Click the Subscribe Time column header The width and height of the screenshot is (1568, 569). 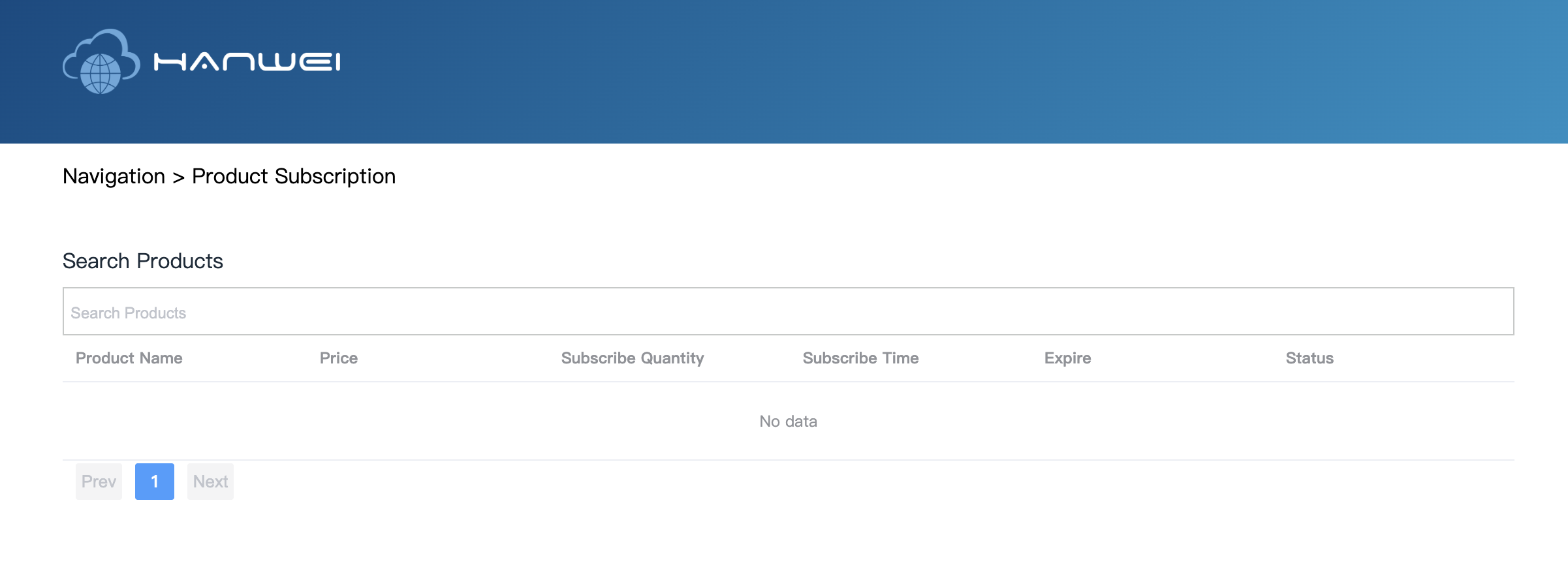tap(860, 358)
